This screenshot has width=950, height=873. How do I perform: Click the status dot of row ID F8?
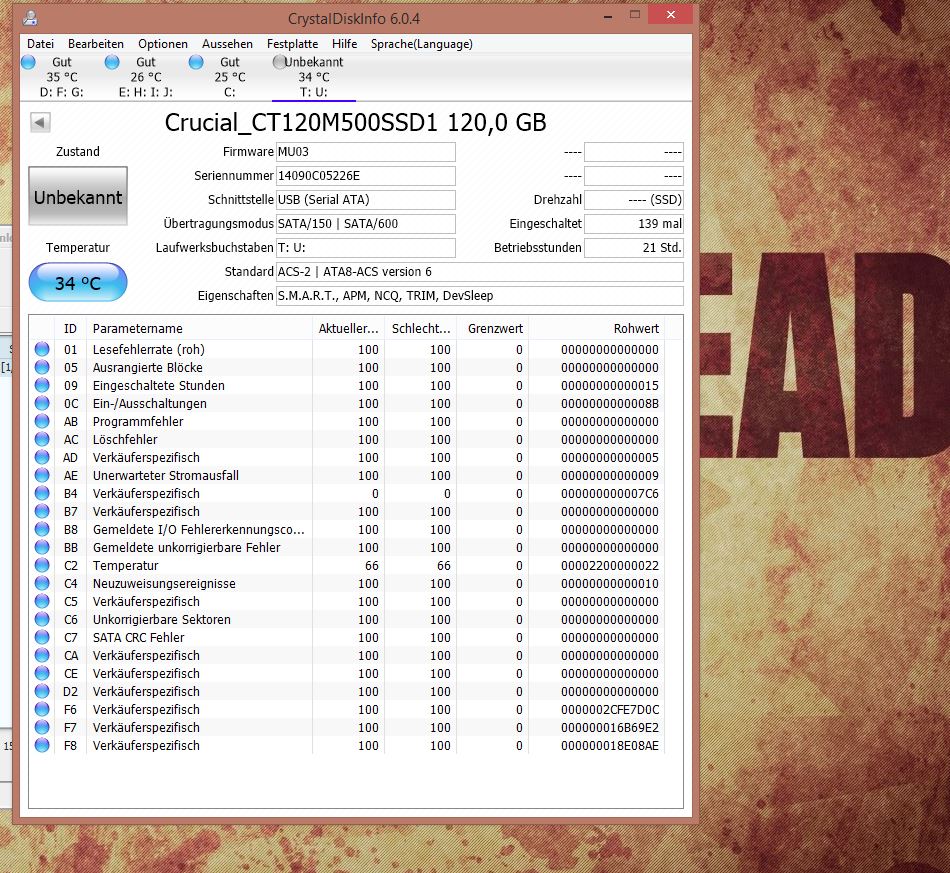(x=42, y=745)
